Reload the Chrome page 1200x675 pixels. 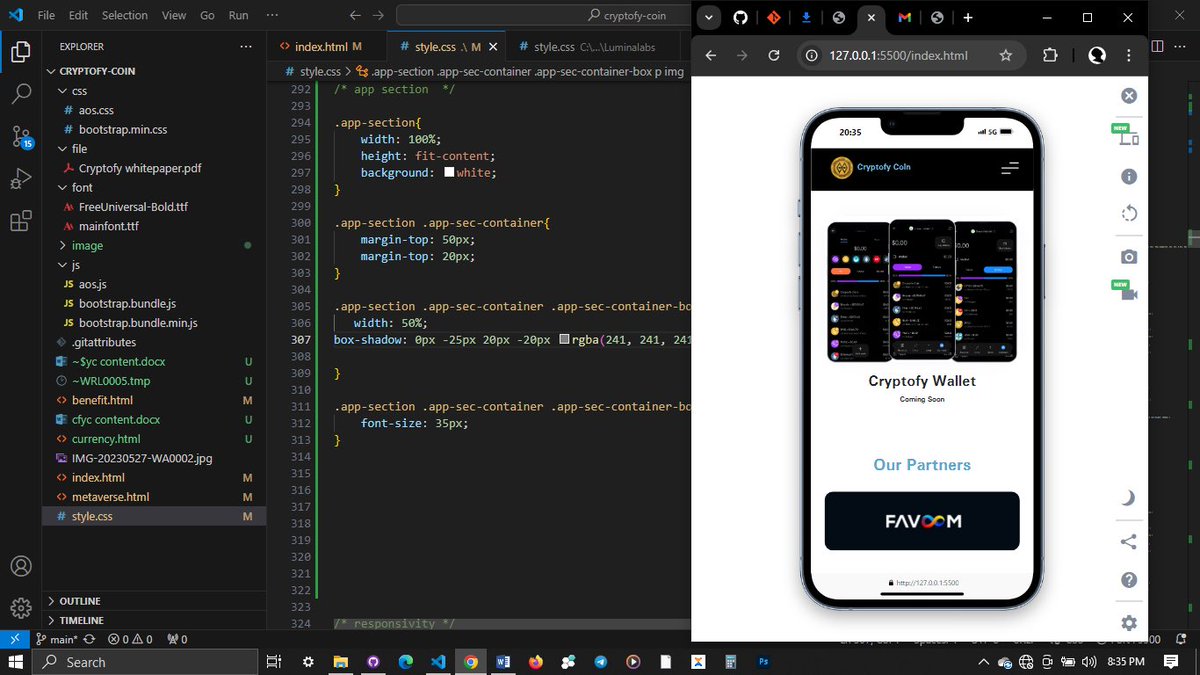(773, 56)
